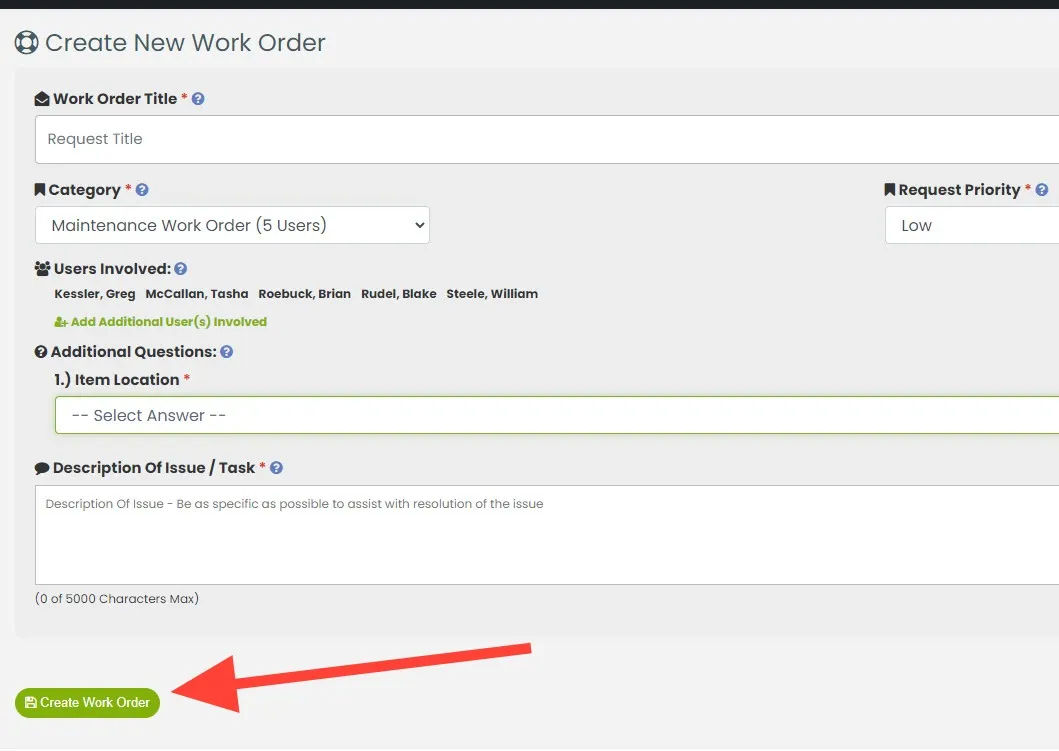Click the help icon next to Work Order Title
Screen dimensions: 1059x751
click(x=198, y=99)
